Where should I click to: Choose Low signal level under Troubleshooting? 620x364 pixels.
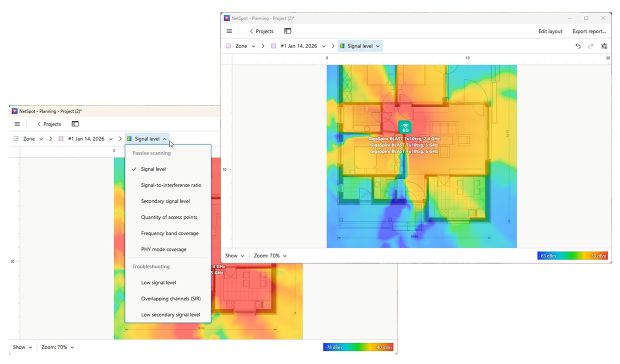168,283
